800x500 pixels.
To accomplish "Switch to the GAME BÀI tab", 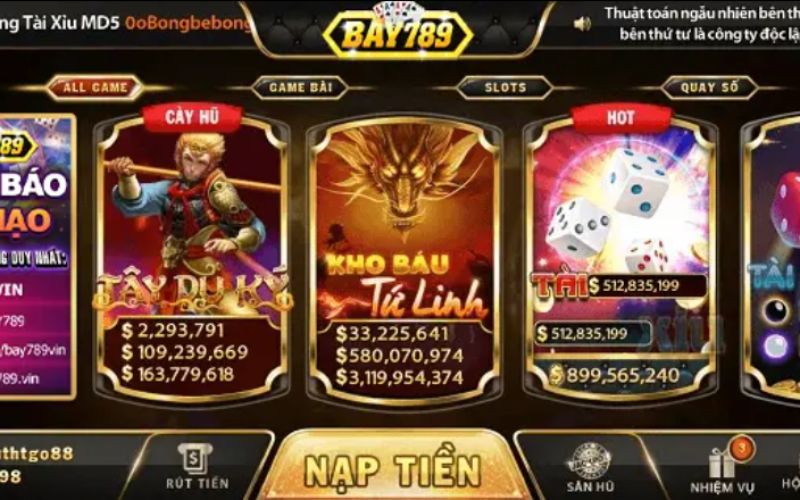I will (300, 87).
